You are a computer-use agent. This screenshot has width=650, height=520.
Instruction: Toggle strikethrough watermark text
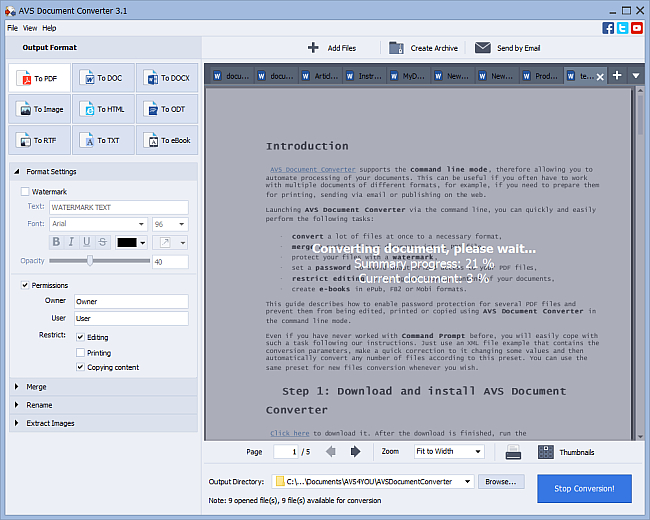click(102, 242)
